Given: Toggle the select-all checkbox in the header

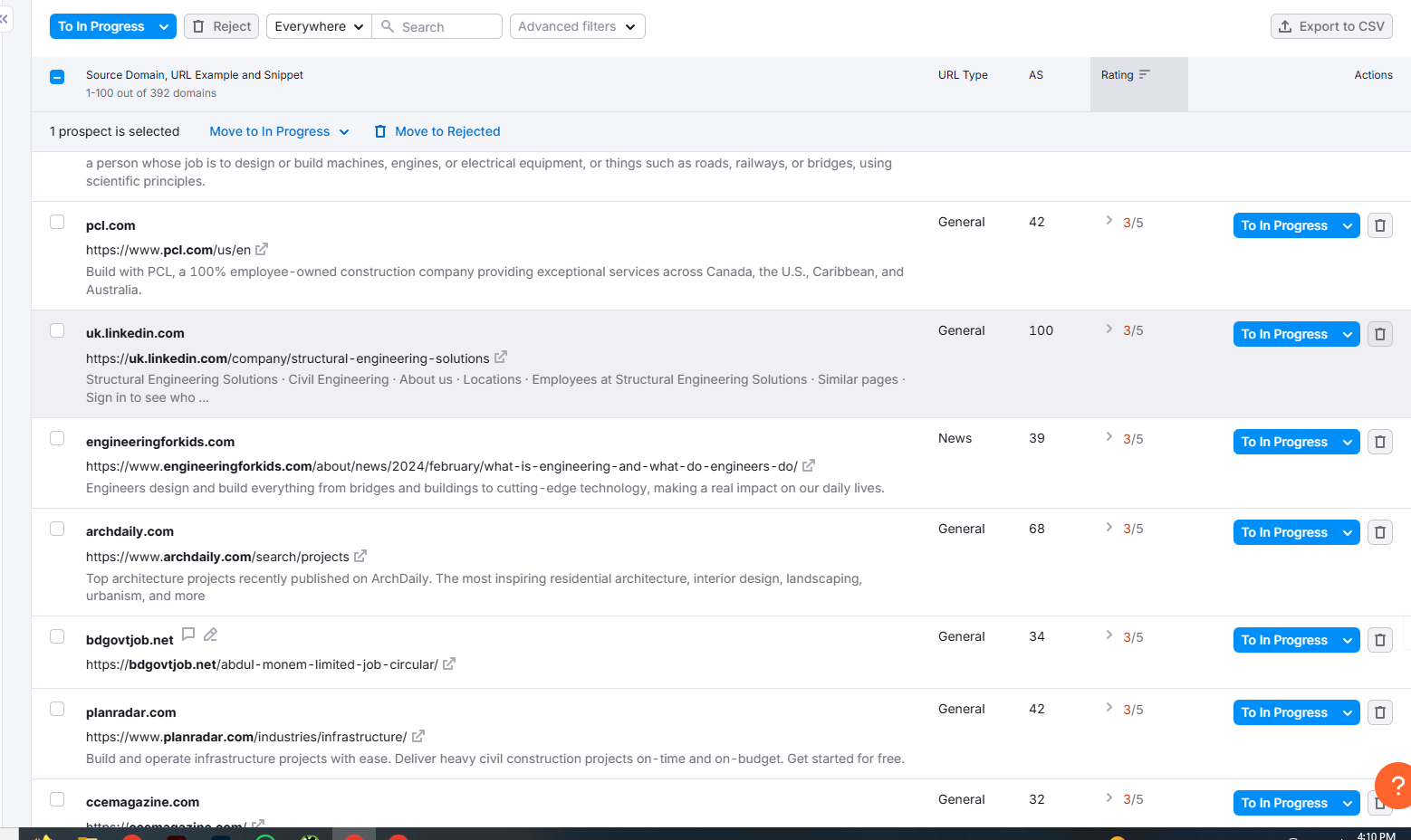Looking at the screenshot, I should pos(57,77).
